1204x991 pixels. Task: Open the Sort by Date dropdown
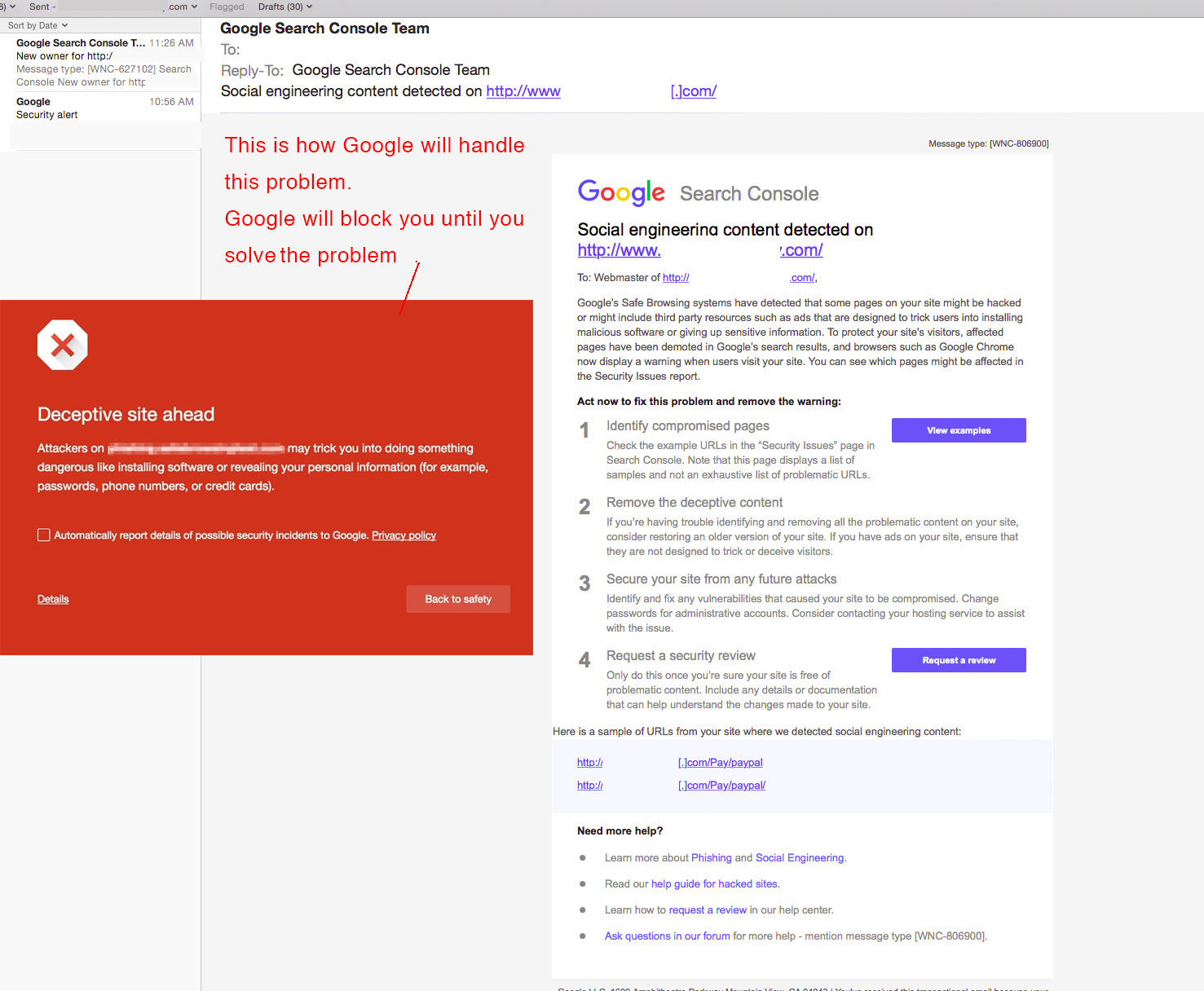pos(37,25)
